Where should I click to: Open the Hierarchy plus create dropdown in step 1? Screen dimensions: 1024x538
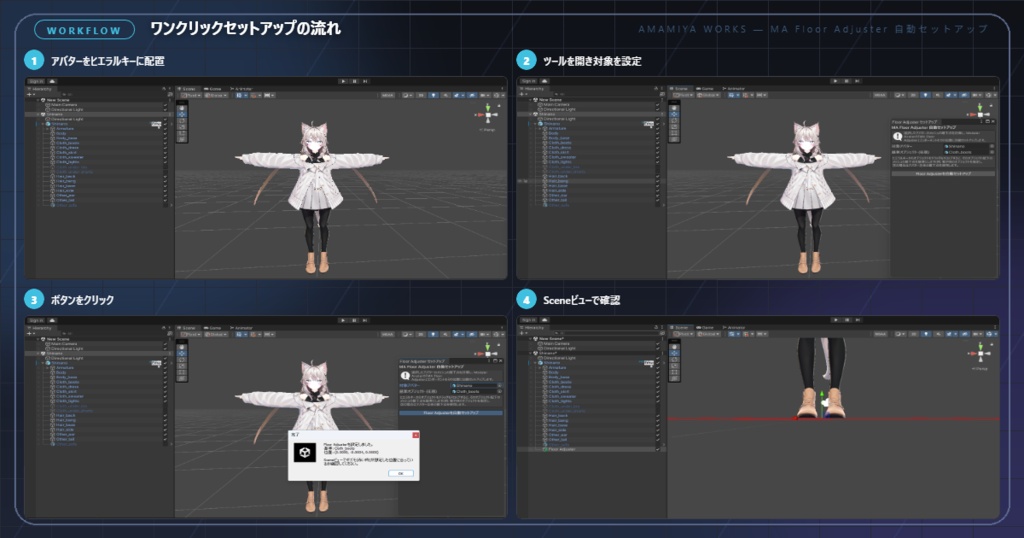(x=31, y=94)
